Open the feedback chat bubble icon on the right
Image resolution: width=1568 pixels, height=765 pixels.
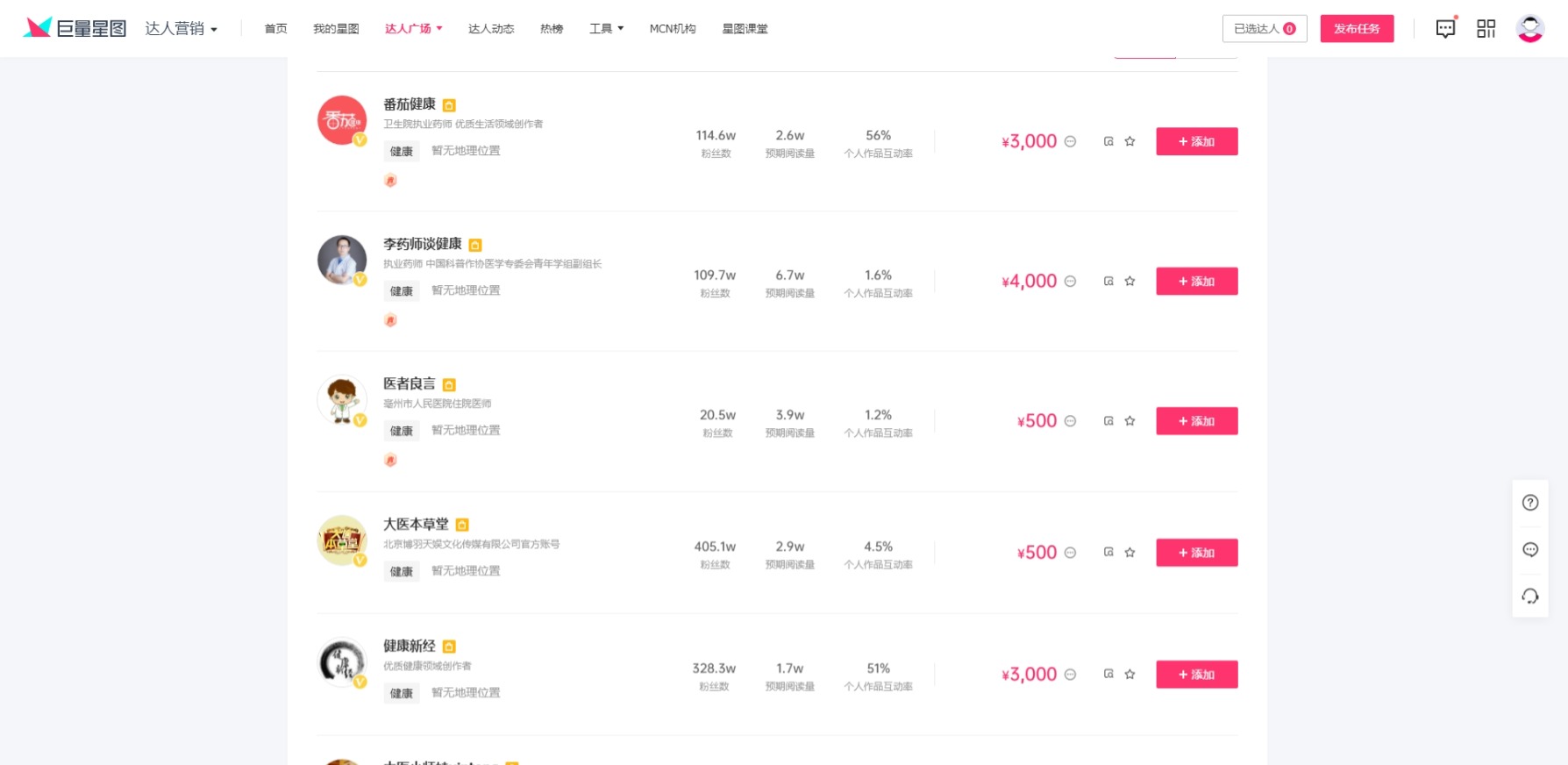click(x=1529, y=549)
